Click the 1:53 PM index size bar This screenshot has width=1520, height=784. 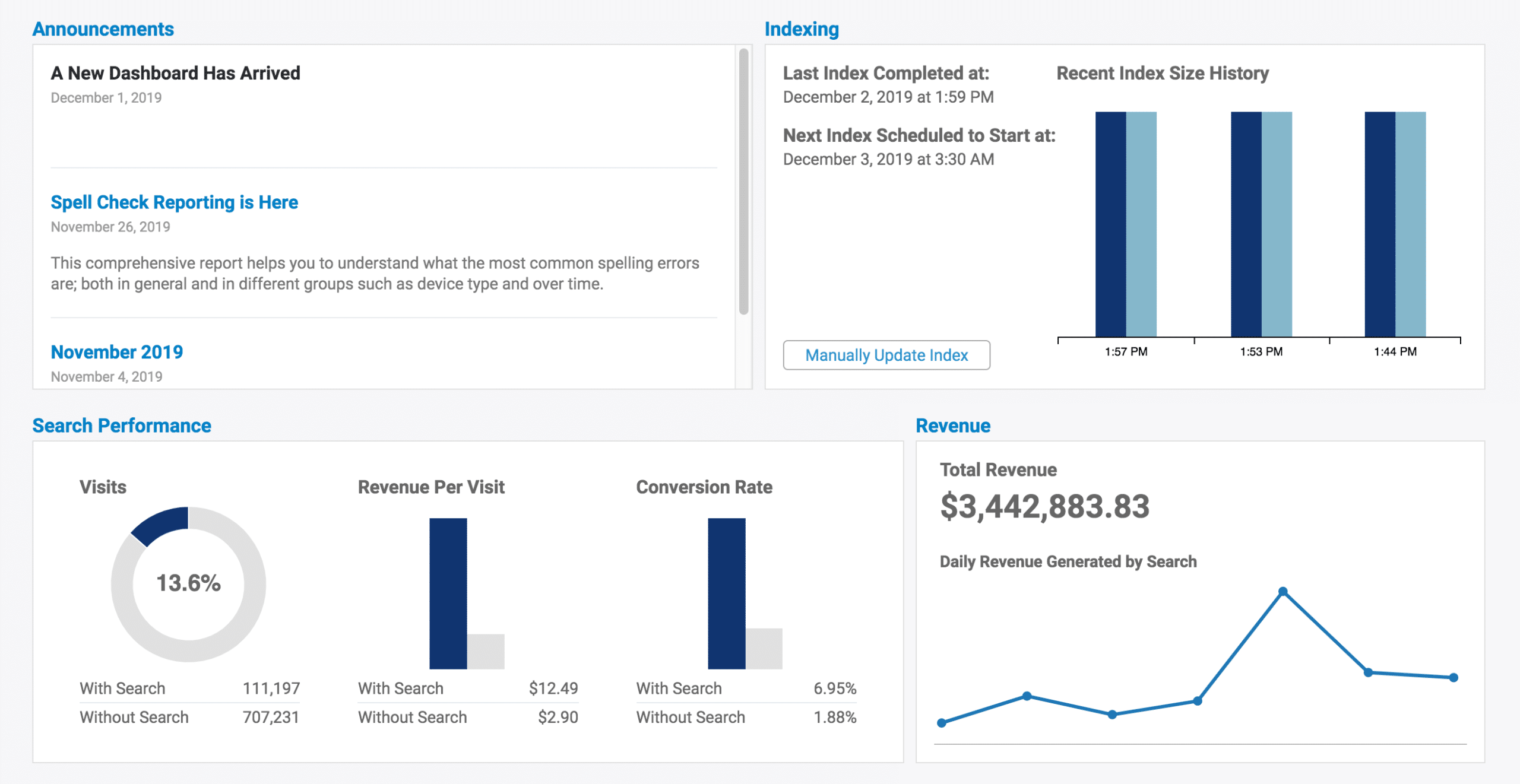[x=1261, y=231]
